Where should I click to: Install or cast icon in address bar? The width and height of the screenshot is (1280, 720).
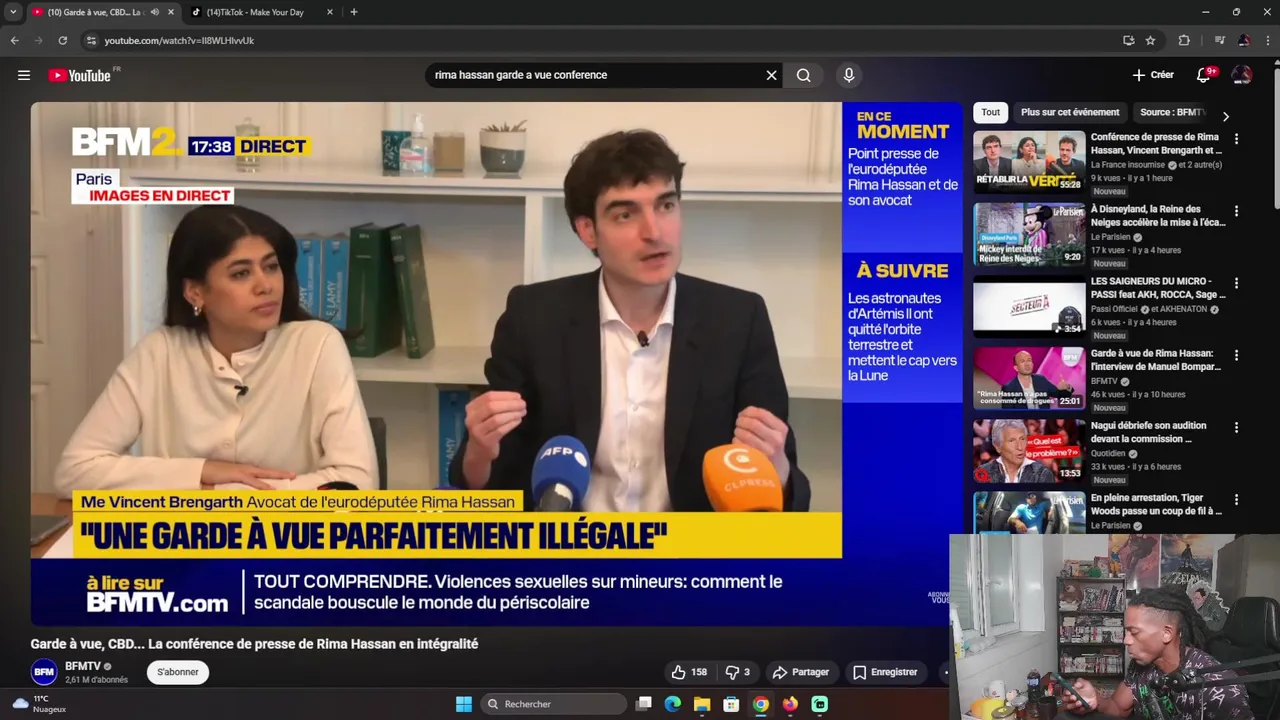pyautogui.click(x=1128, y=41)
